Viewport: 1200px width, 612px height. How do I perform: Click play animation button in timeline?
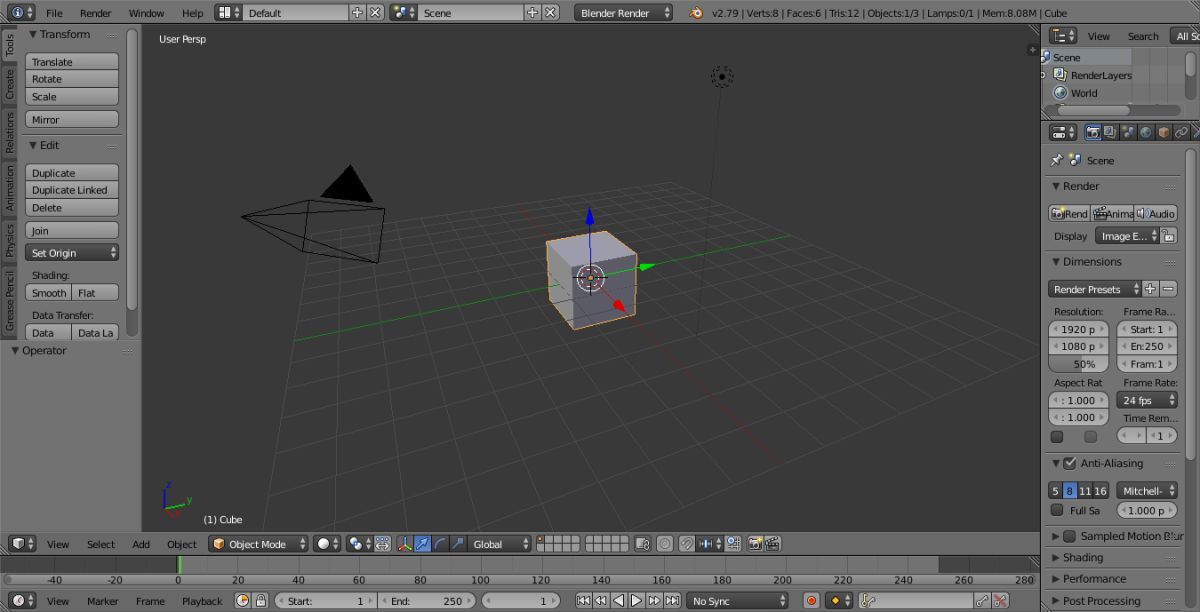(636, 601)
